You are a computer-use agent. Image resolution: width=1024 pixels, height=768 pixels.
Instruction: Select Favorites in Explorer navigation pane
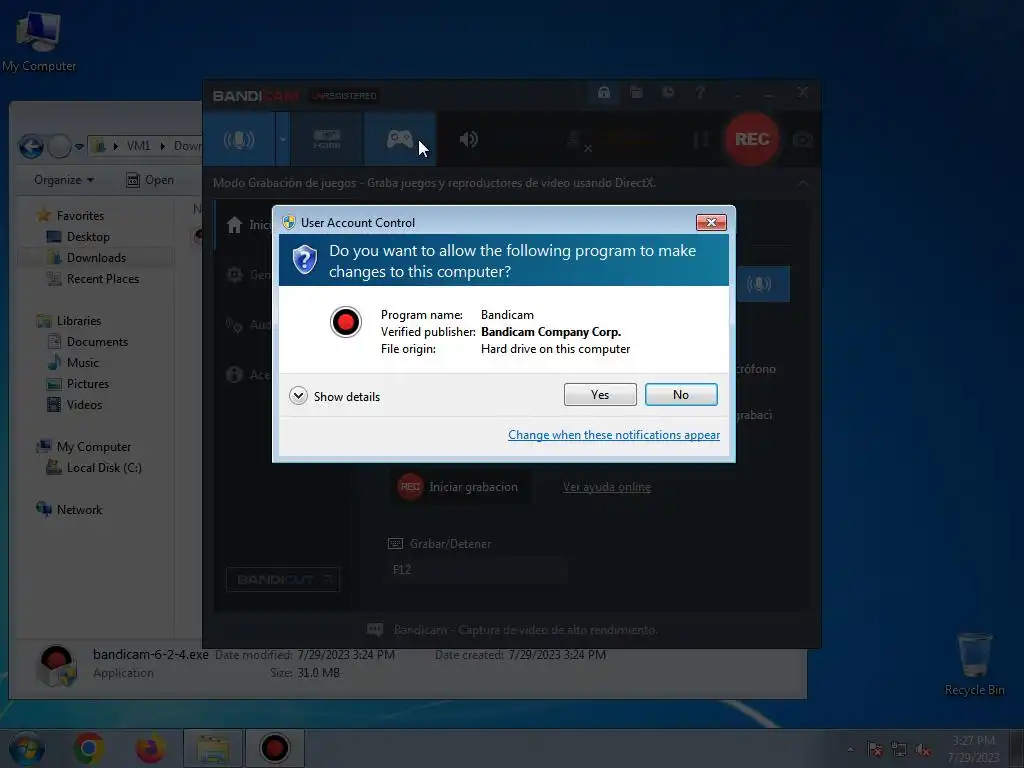(70, 216)
